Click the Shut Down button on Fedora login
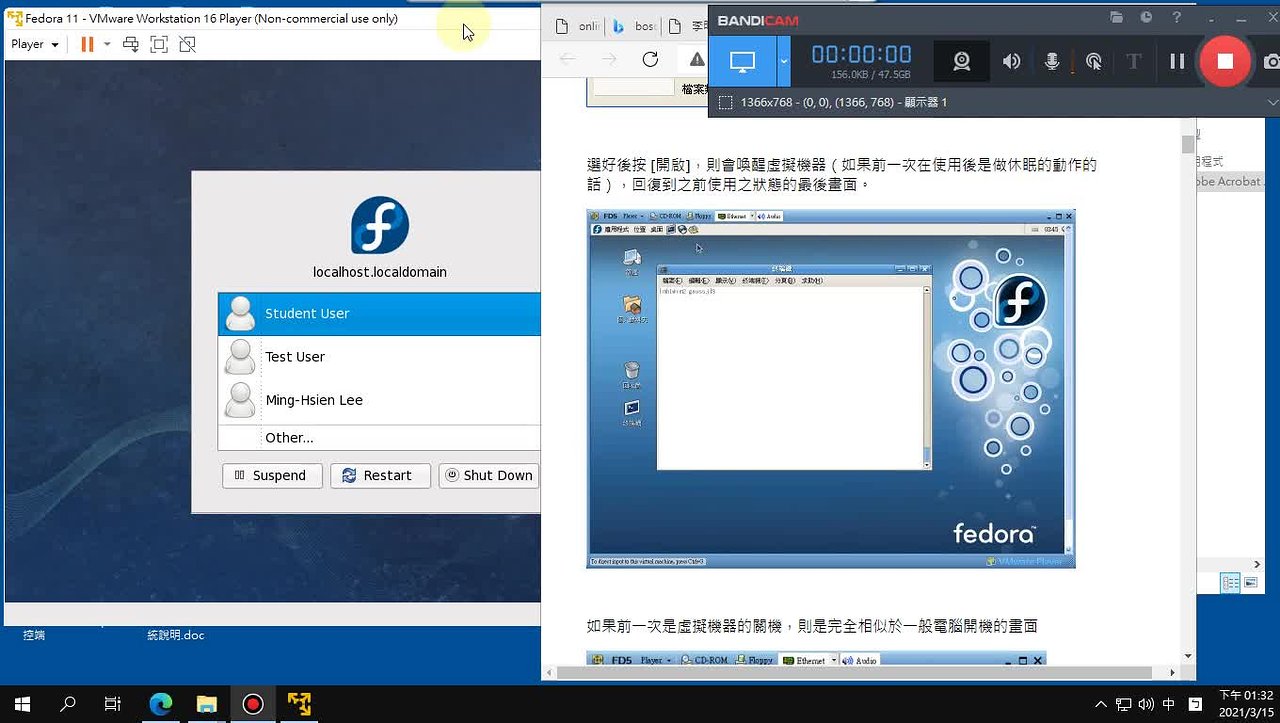The image size is (1280, 723). click(x=489, y=476)
